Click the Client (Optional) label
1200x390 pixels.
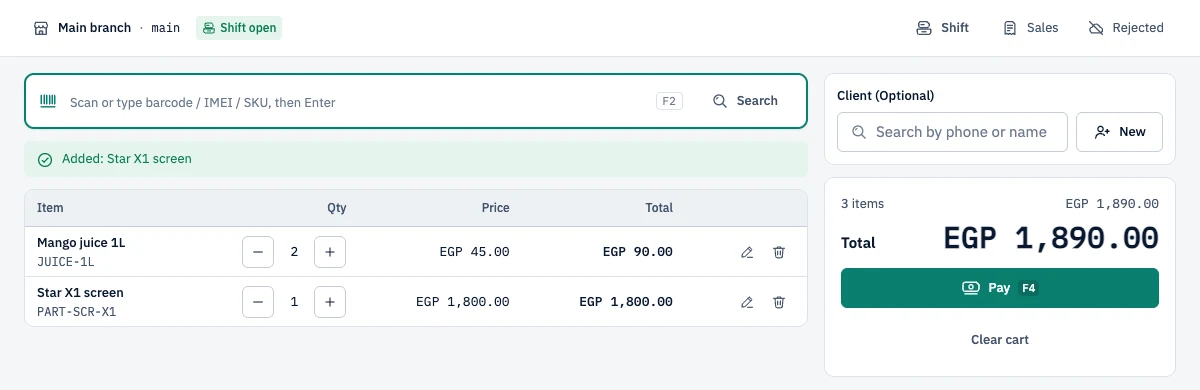pos(885,96)
